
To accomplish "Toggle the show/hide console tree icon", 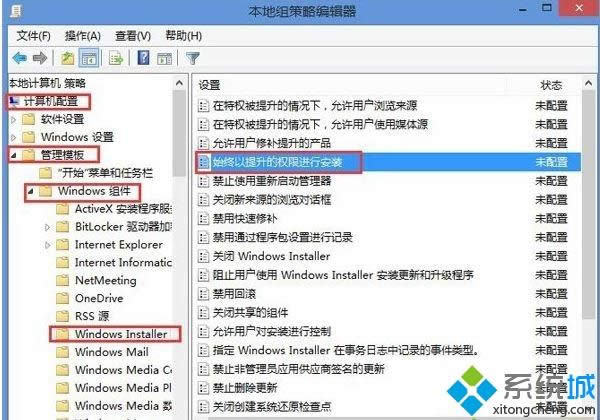I will 89,59.
